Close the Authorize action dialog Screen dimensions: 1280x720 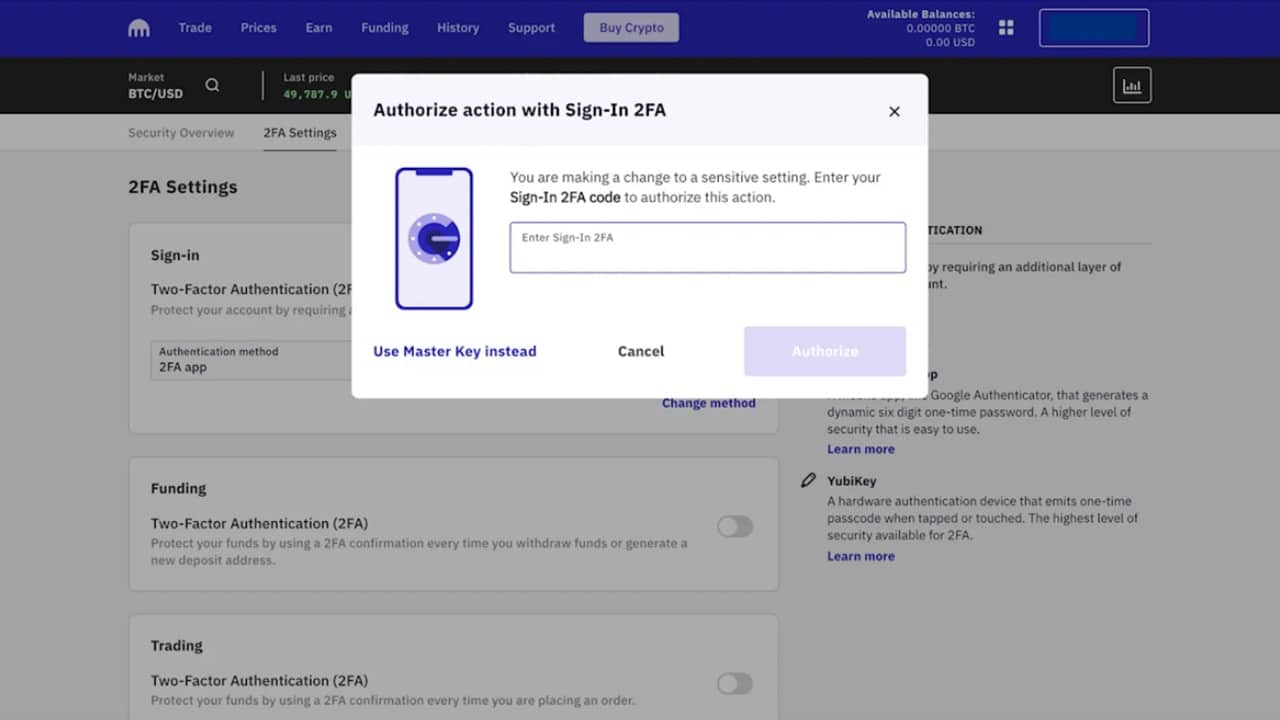pyautogui.click(x=894, y=111)
